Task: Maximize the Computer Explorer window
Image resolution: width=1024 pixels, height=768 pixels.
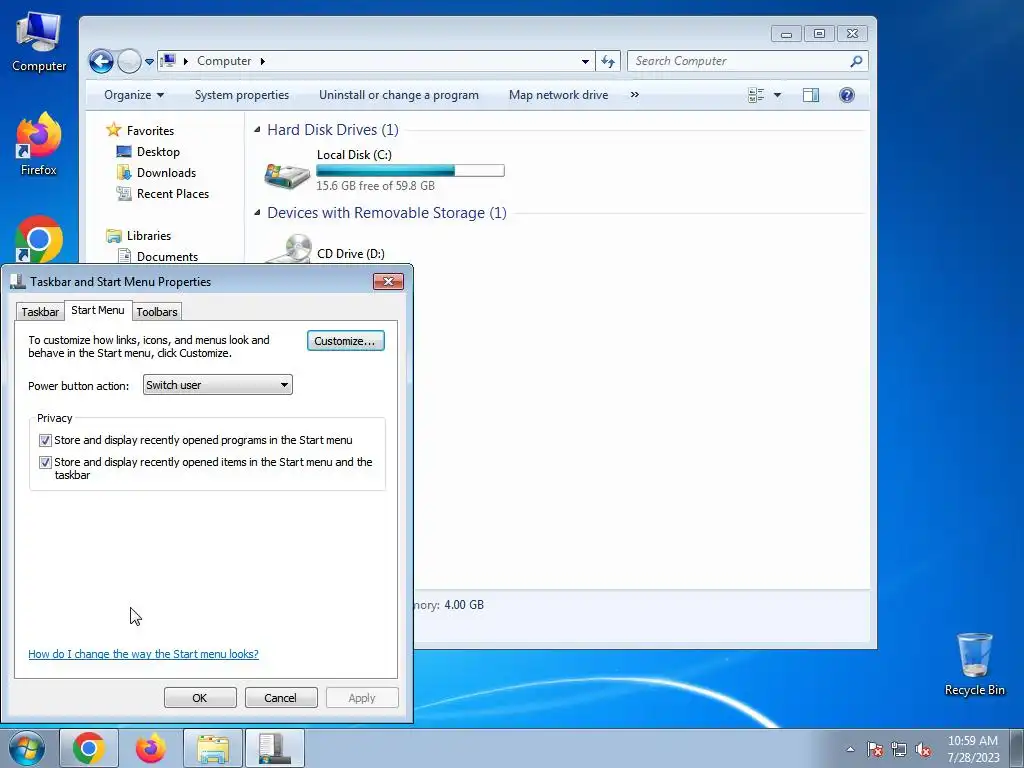Action: (x=819, y=33)
